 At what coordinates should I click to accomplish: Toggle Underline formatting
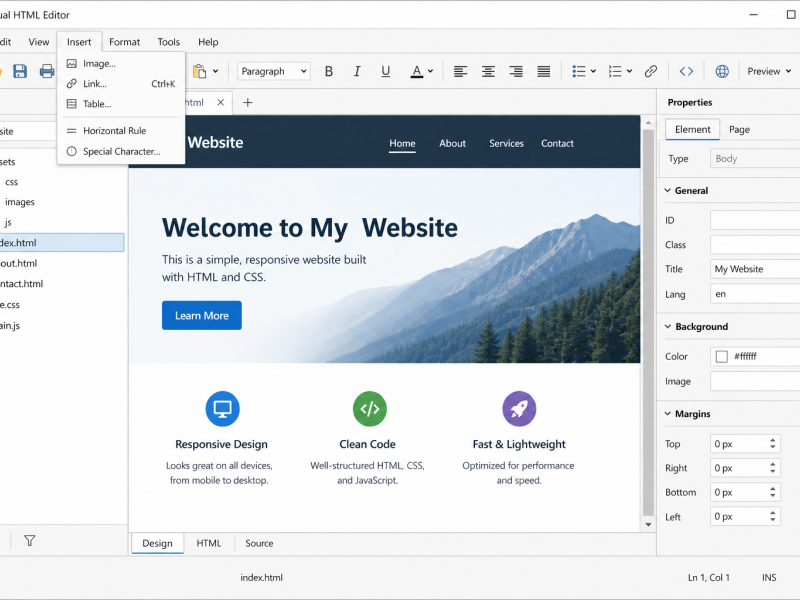click(x=386, y=71)
